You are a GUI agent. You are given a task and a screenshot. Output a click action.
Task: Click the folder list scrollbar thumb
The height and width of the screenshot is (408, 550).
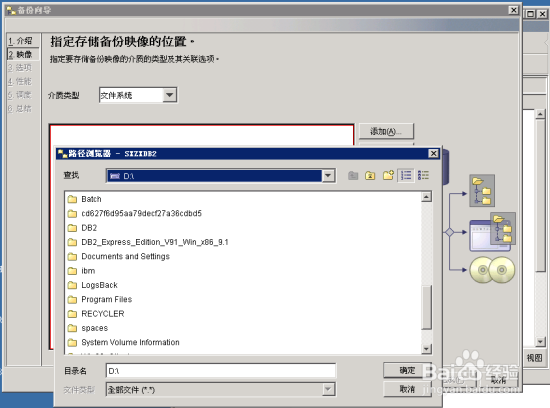pos(426,307)
